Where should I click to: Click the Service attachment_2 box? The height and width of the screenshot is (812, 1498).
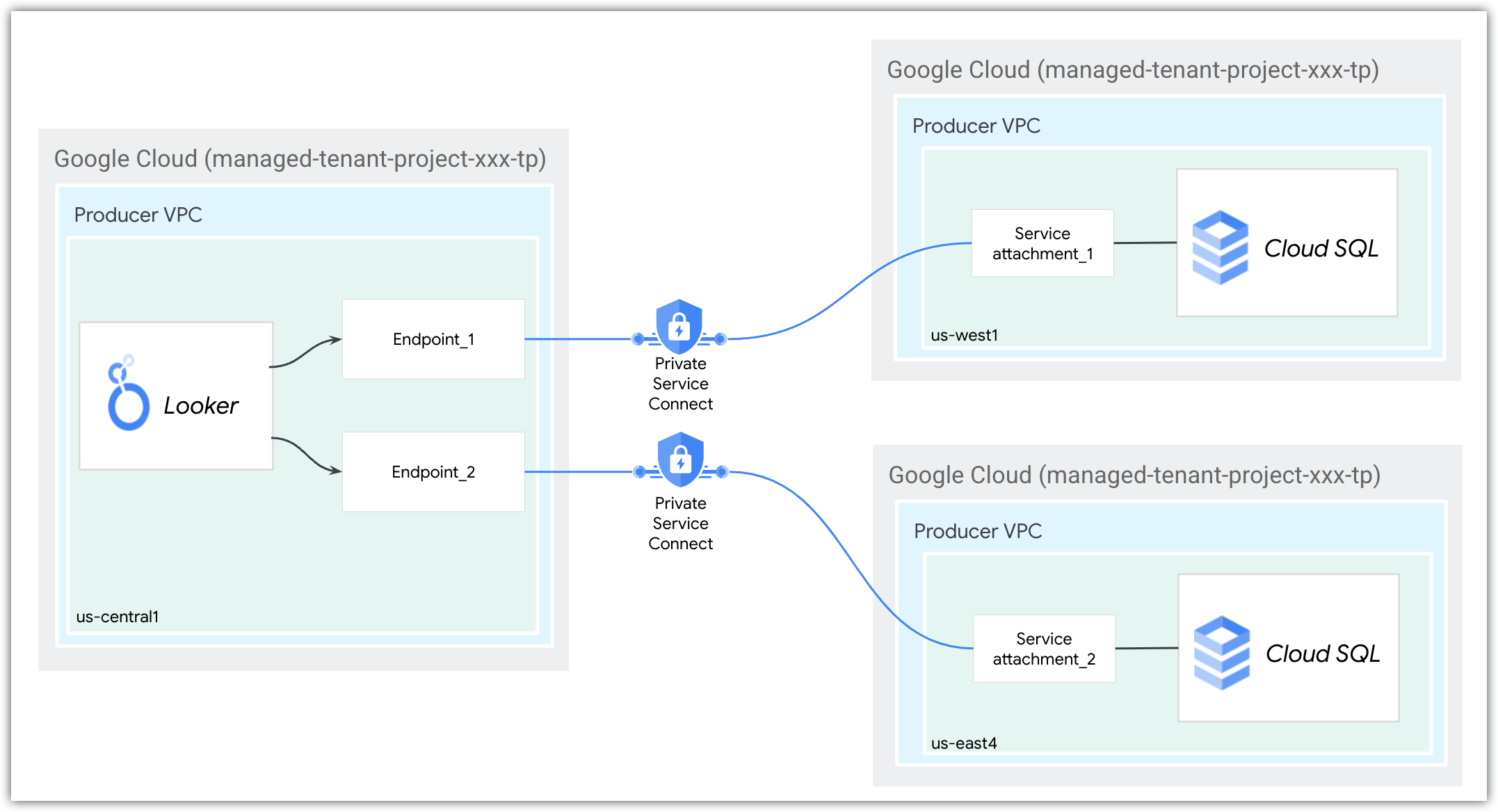click(x=1043, y=649)
